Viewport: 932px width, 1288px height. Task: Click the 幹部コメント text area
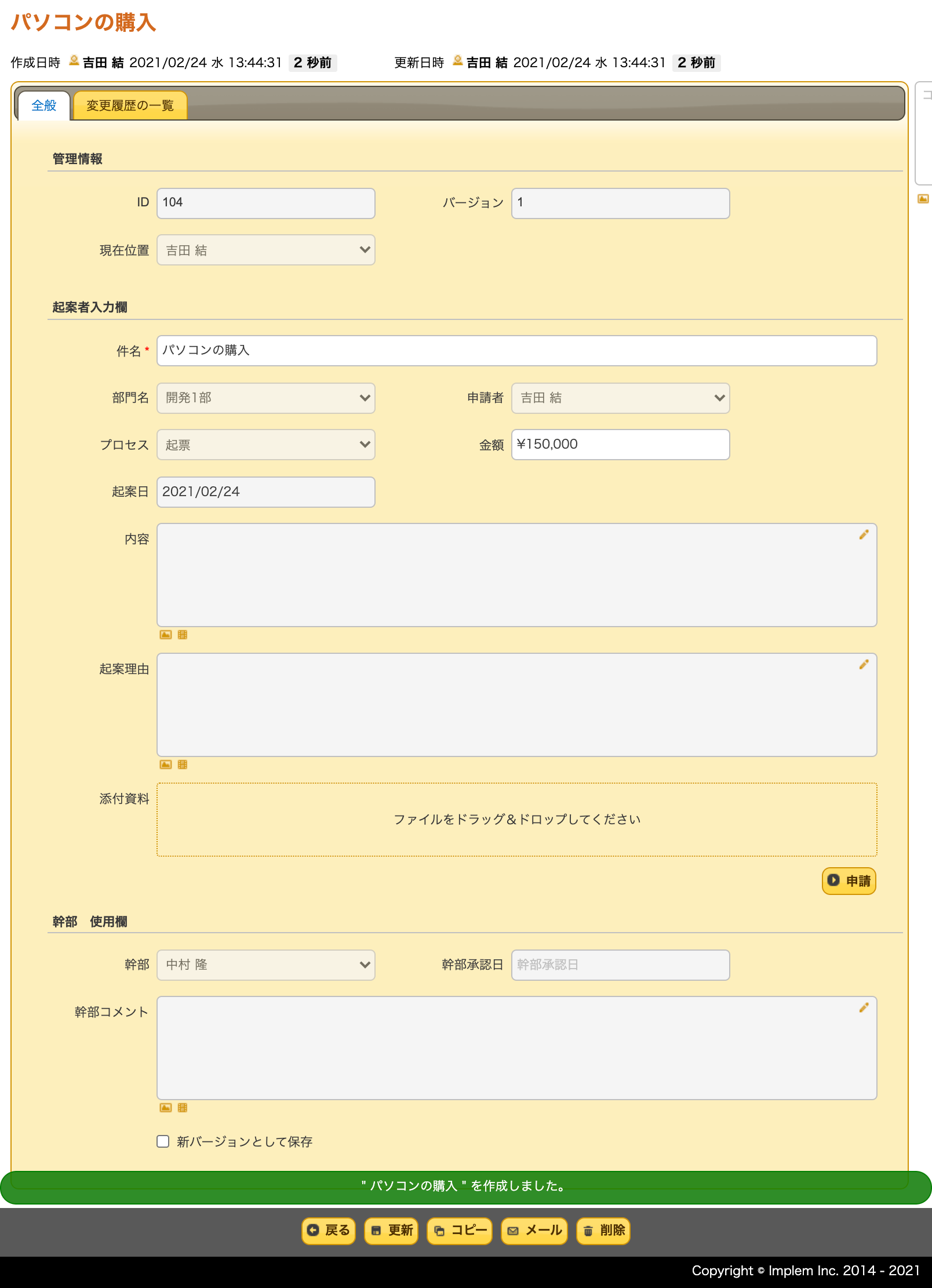pyautogui.click(x=516, y=1048)
